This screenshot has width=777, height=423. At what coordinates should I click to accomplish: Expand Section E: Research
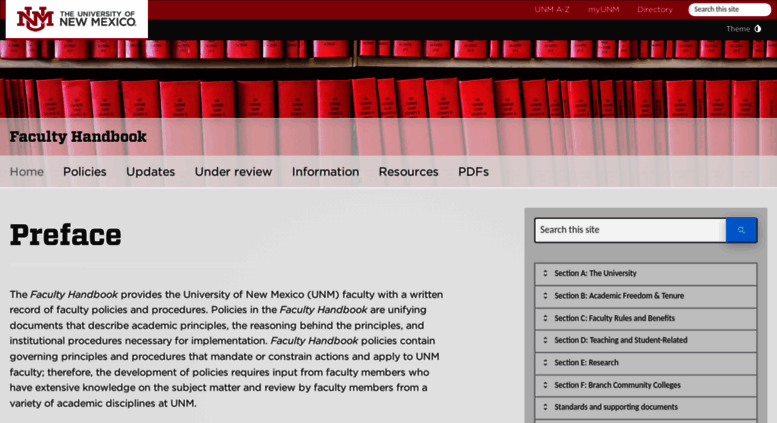[646, 363]
